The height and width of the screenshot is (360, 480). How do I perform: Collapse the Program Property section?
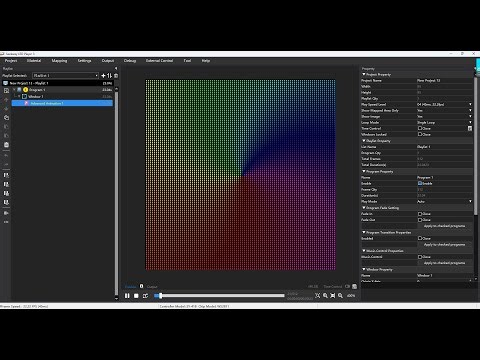pos(364,171)
